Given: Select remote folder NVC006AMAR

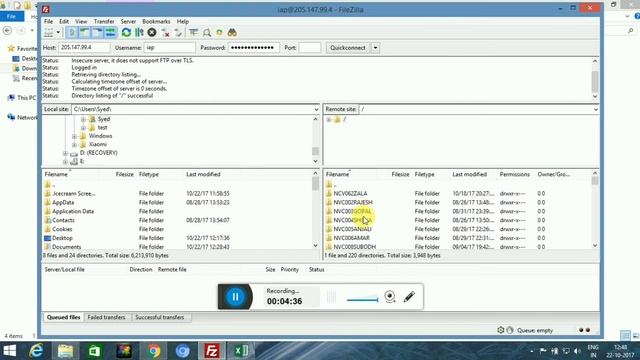Looking at the screenshot, I should pyautogui.click(x=351, y=238).
